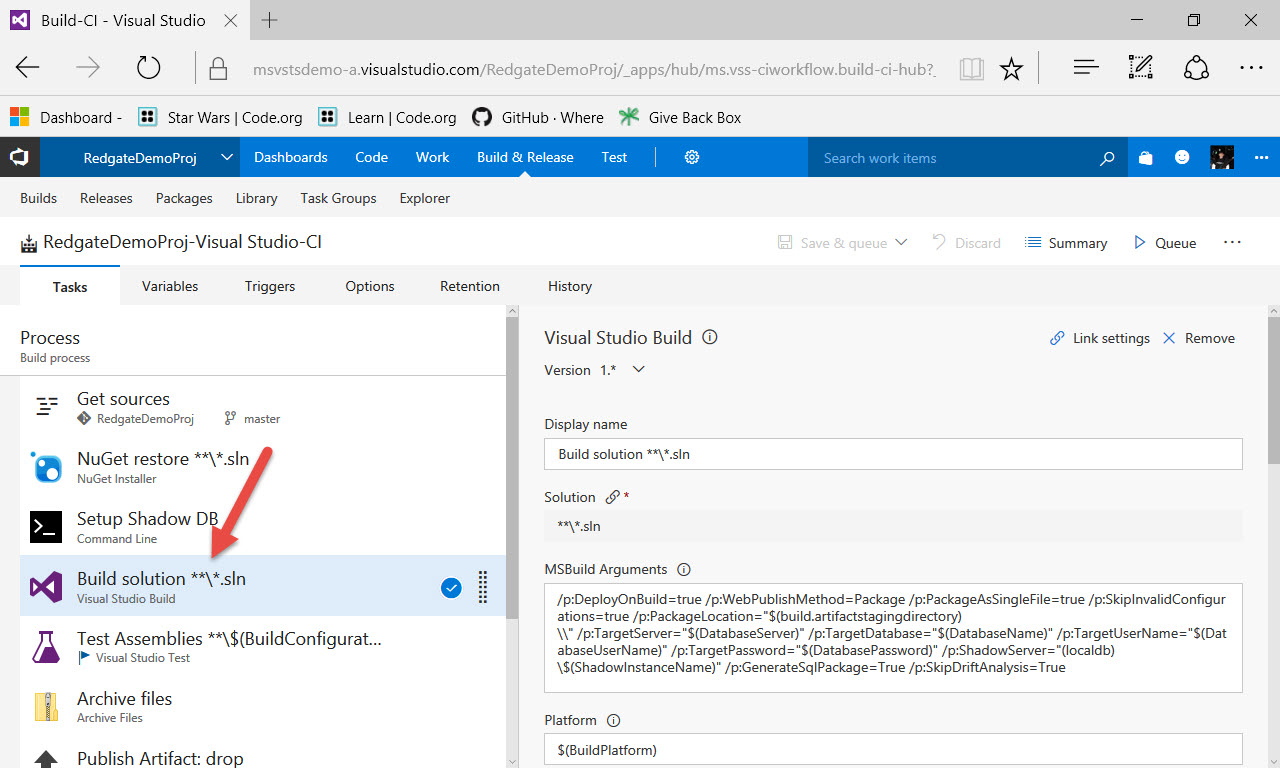Open a new browser tab with plus
1280x768 pixels.
coord(270,20)
